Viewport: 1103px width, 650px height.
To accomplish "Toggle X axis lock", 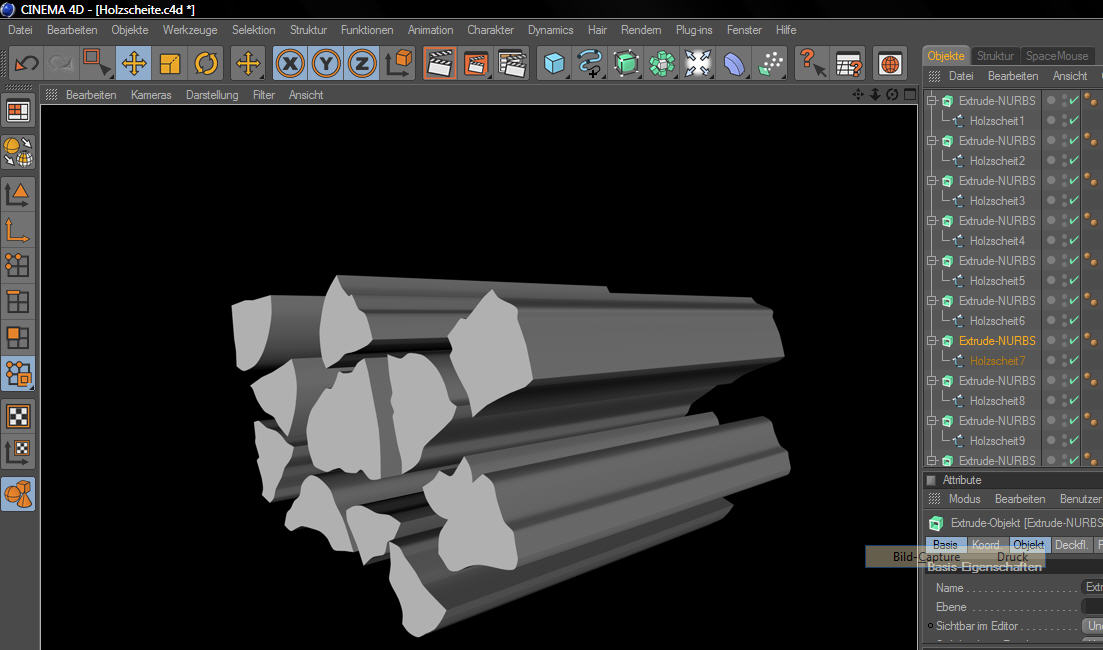I will pos(290,64).
